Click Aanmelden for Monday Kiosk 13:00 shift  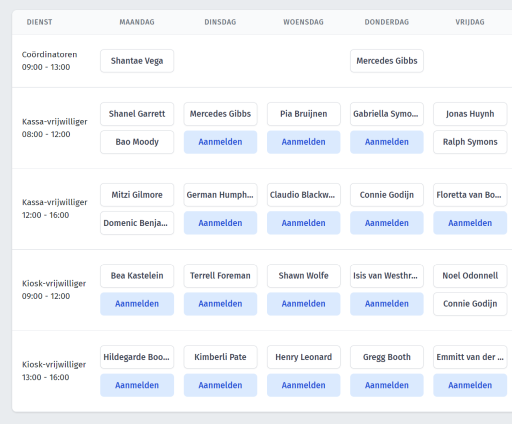137,385
